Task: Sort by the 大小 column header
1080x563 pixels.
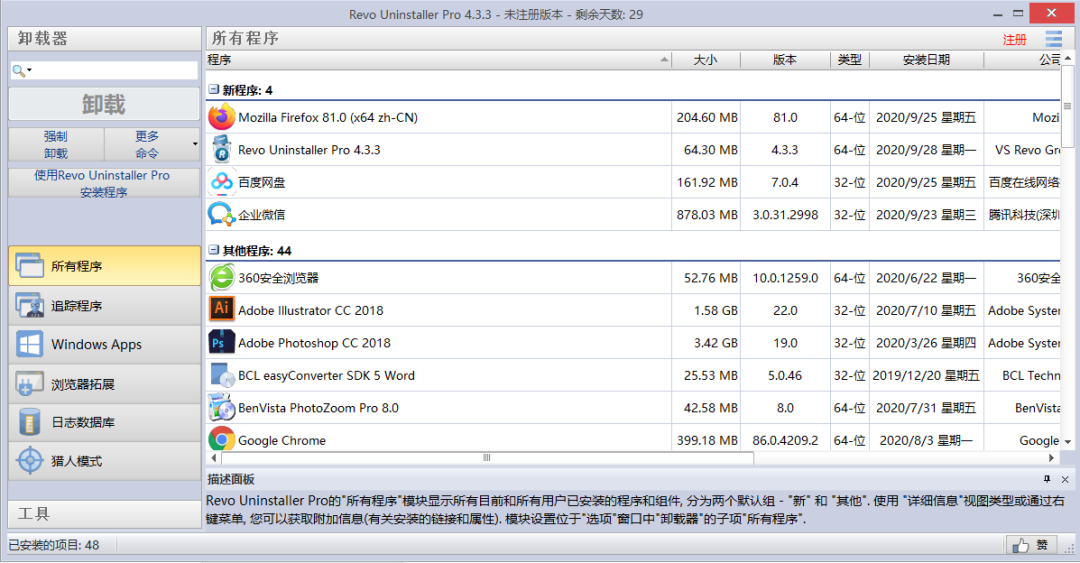Action: coord(705,60)
